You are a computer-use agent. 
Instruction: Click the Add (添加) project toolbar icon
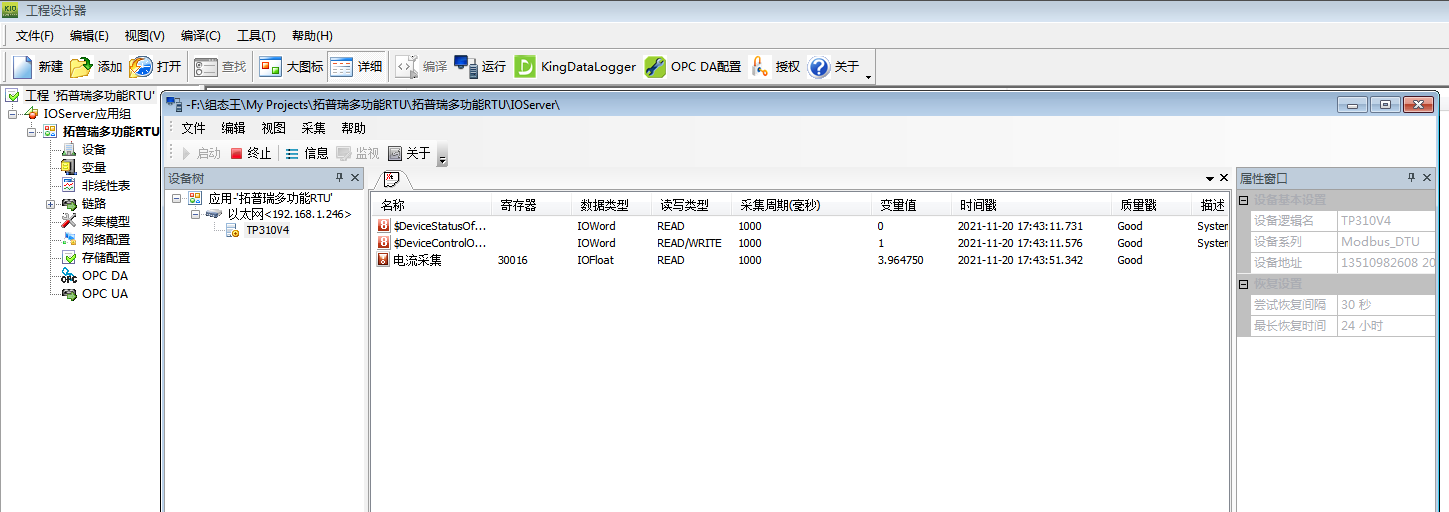81,67
